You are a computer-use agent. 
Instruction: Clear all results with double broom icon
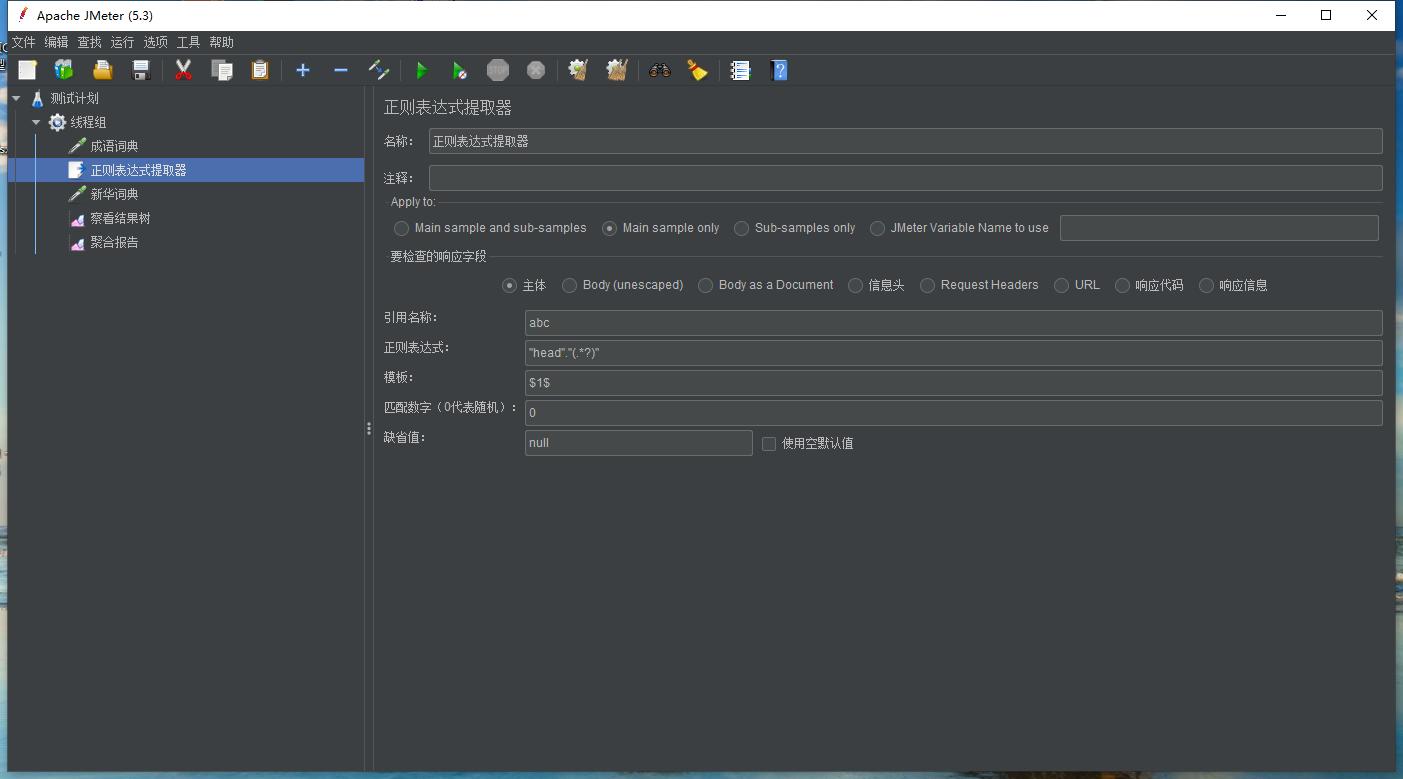pos(617,70)
